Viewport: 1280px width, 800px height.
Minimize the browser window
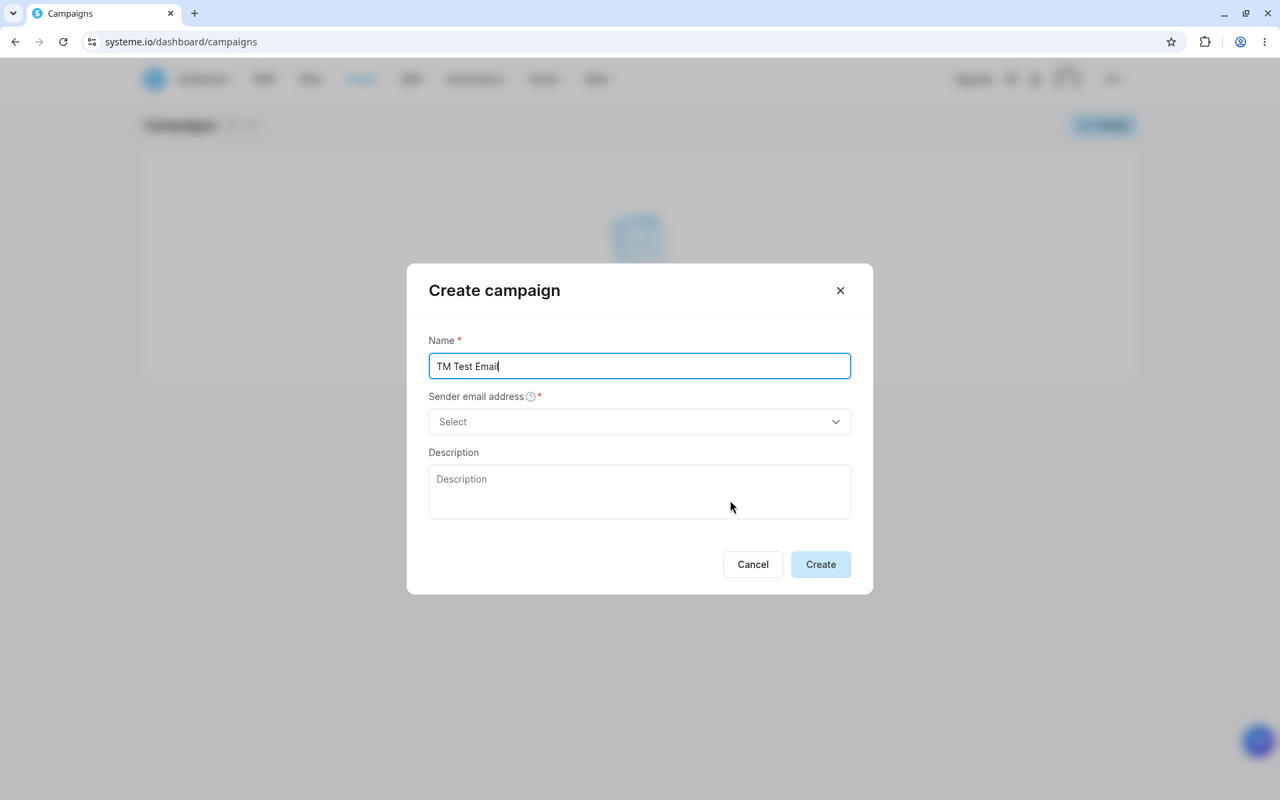click(x=1224, y=14)
